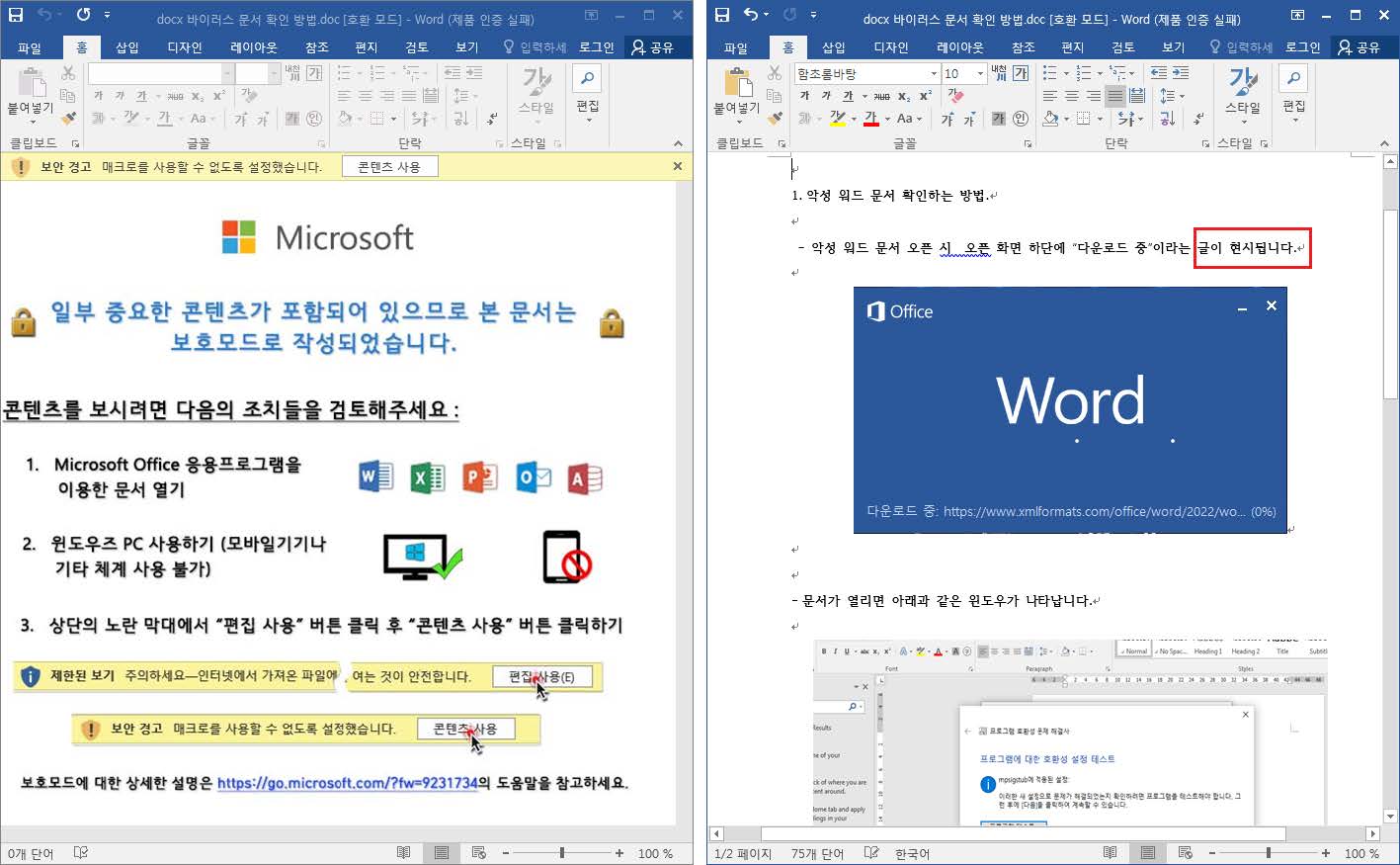Toggle paragraph marks display in right window

(1198, 119)
